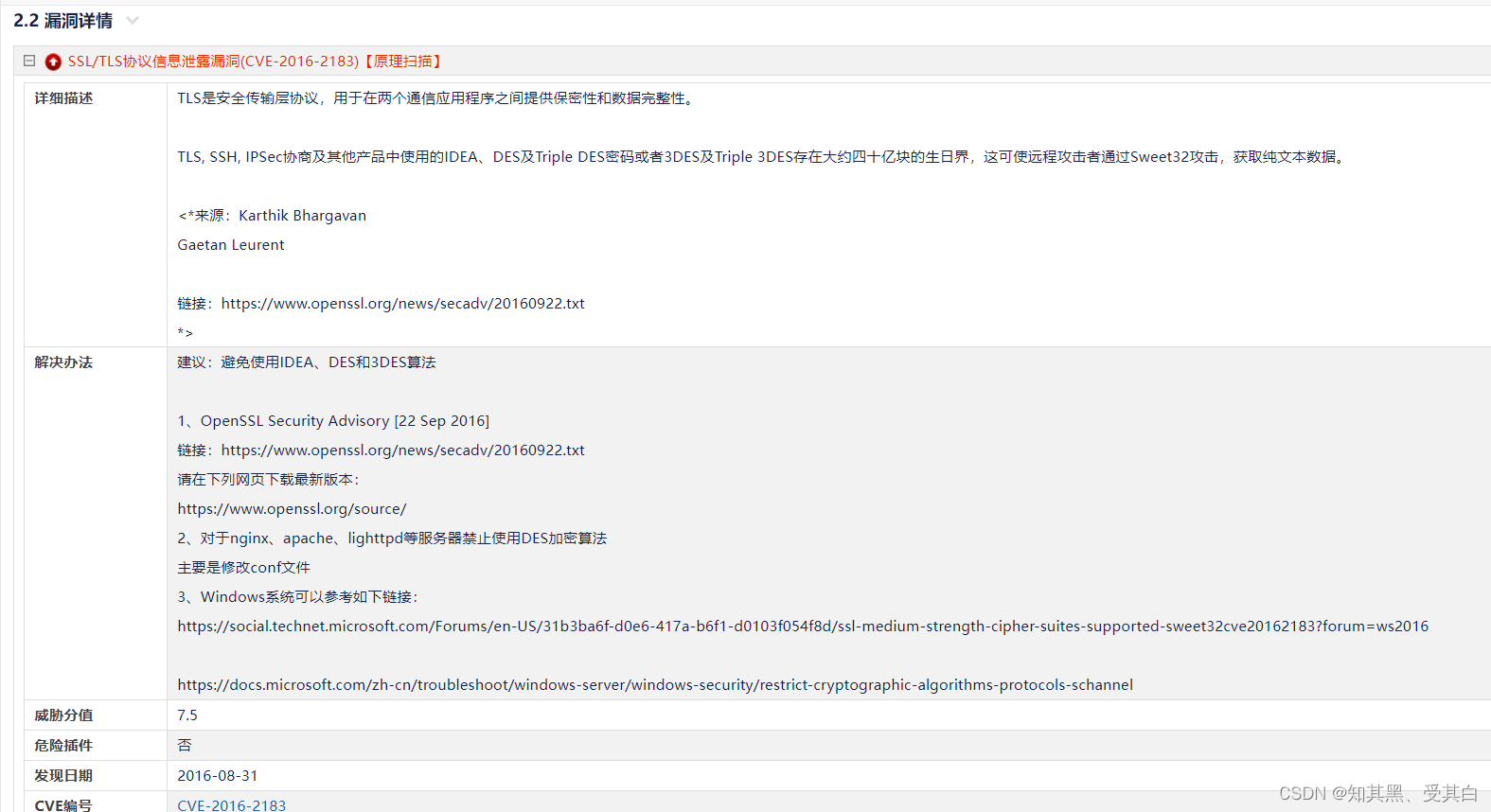1491x812 pixels.
Task: Select the closing '*>' marker line
Action: pos(185,333)
